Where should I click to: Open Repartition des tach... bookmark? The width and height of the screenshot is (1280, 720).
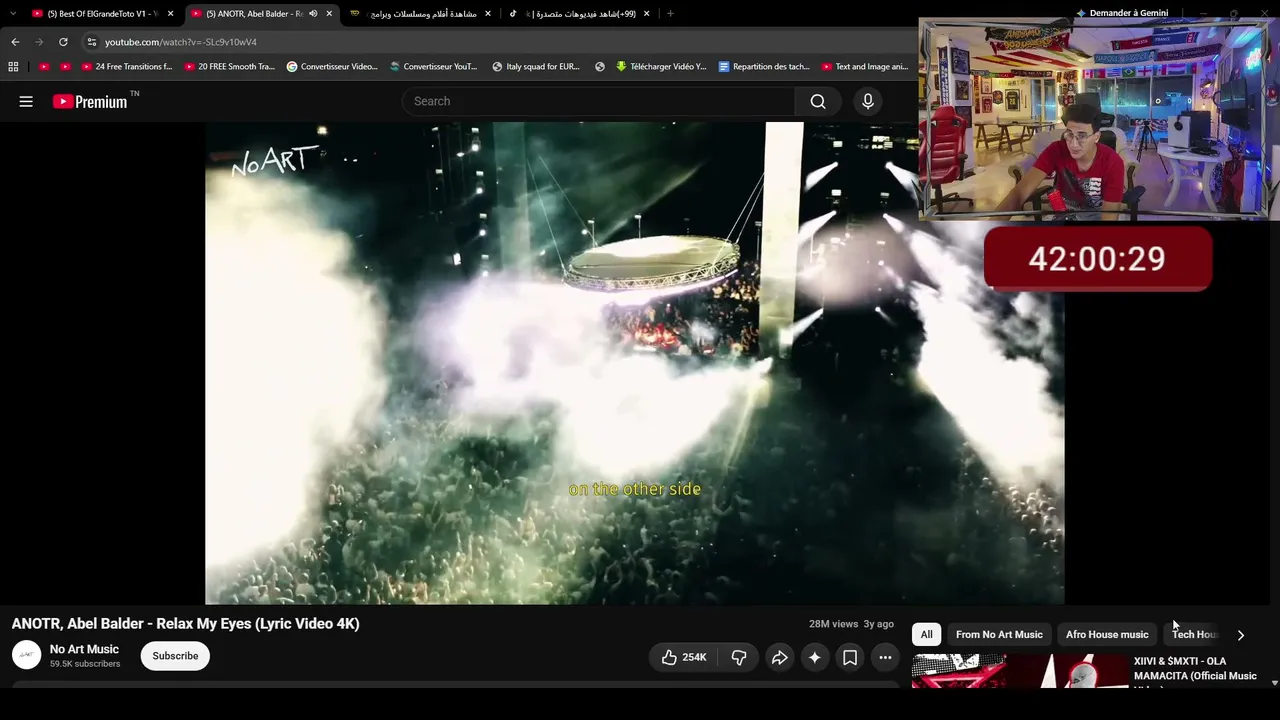click(764, 67)
